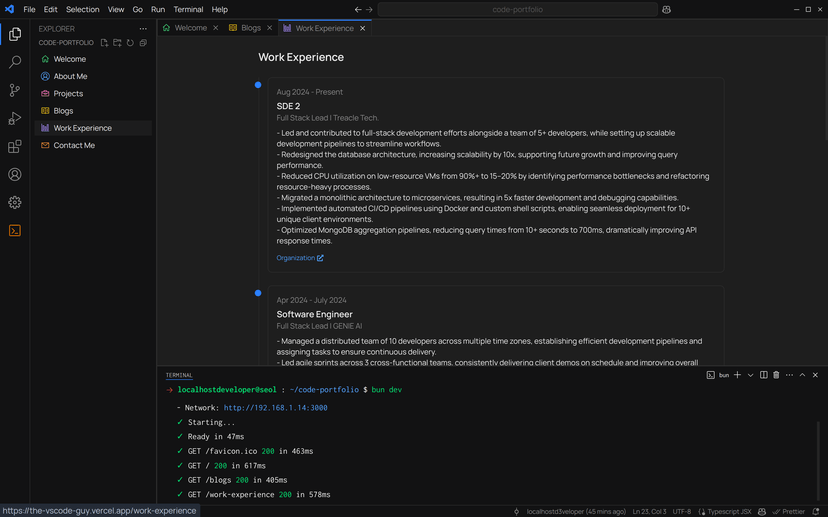Click localhostd3veloper blame info in status bar
The height and width of the screenshot is (517, 828).
pos(576,511)
